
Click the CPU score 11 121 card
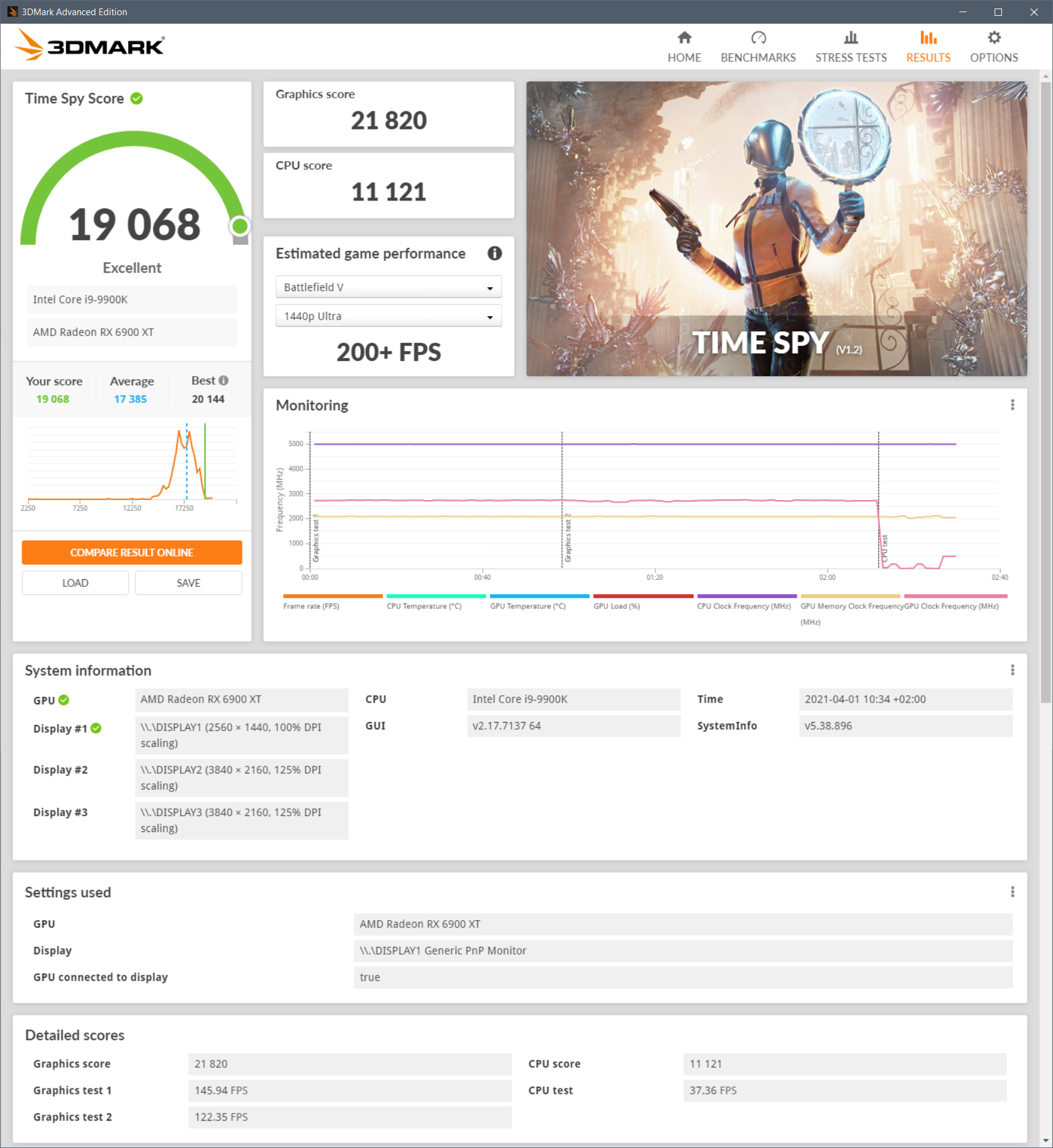(x=388, y=185)
